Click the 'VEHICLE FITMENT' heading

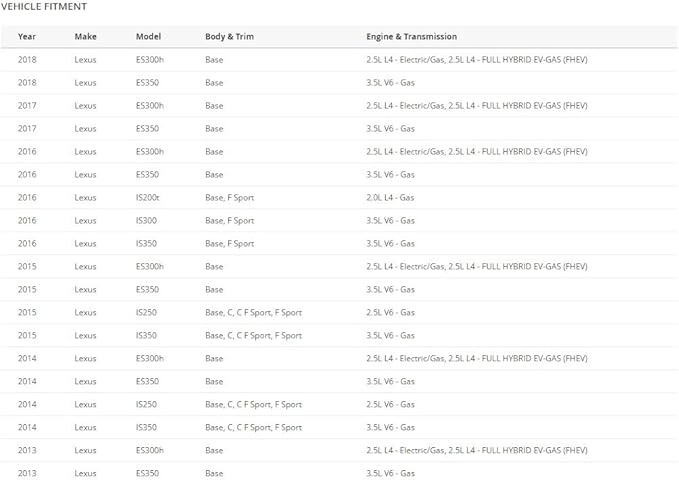click(x=44, y=6)
